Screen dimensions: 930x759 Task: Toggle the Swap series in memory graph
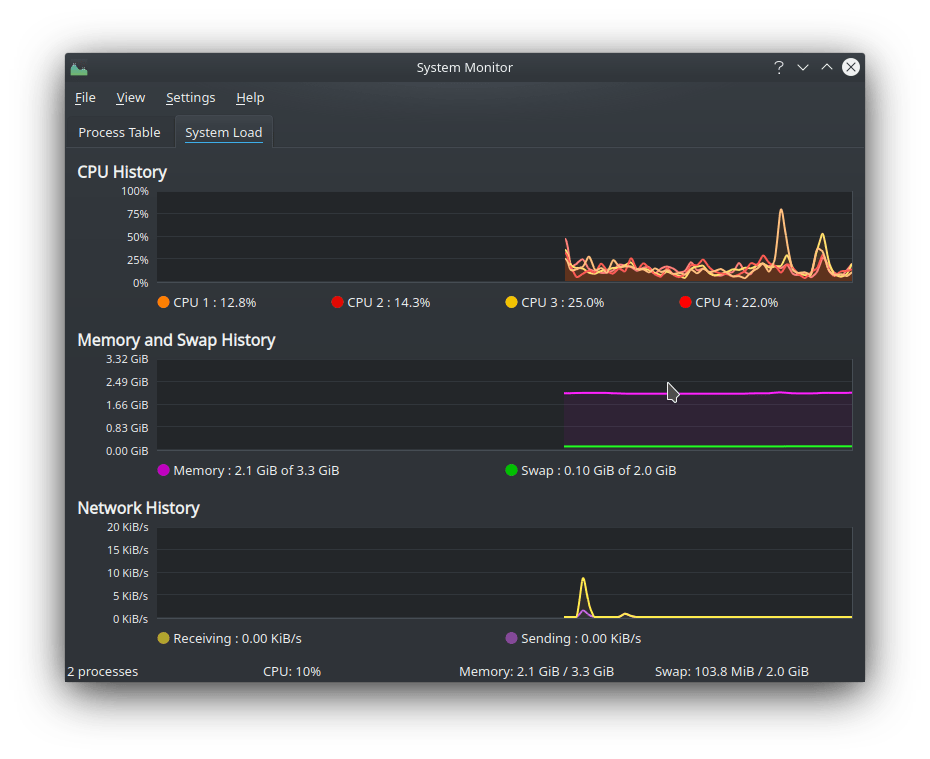click(x=509, y=470)
